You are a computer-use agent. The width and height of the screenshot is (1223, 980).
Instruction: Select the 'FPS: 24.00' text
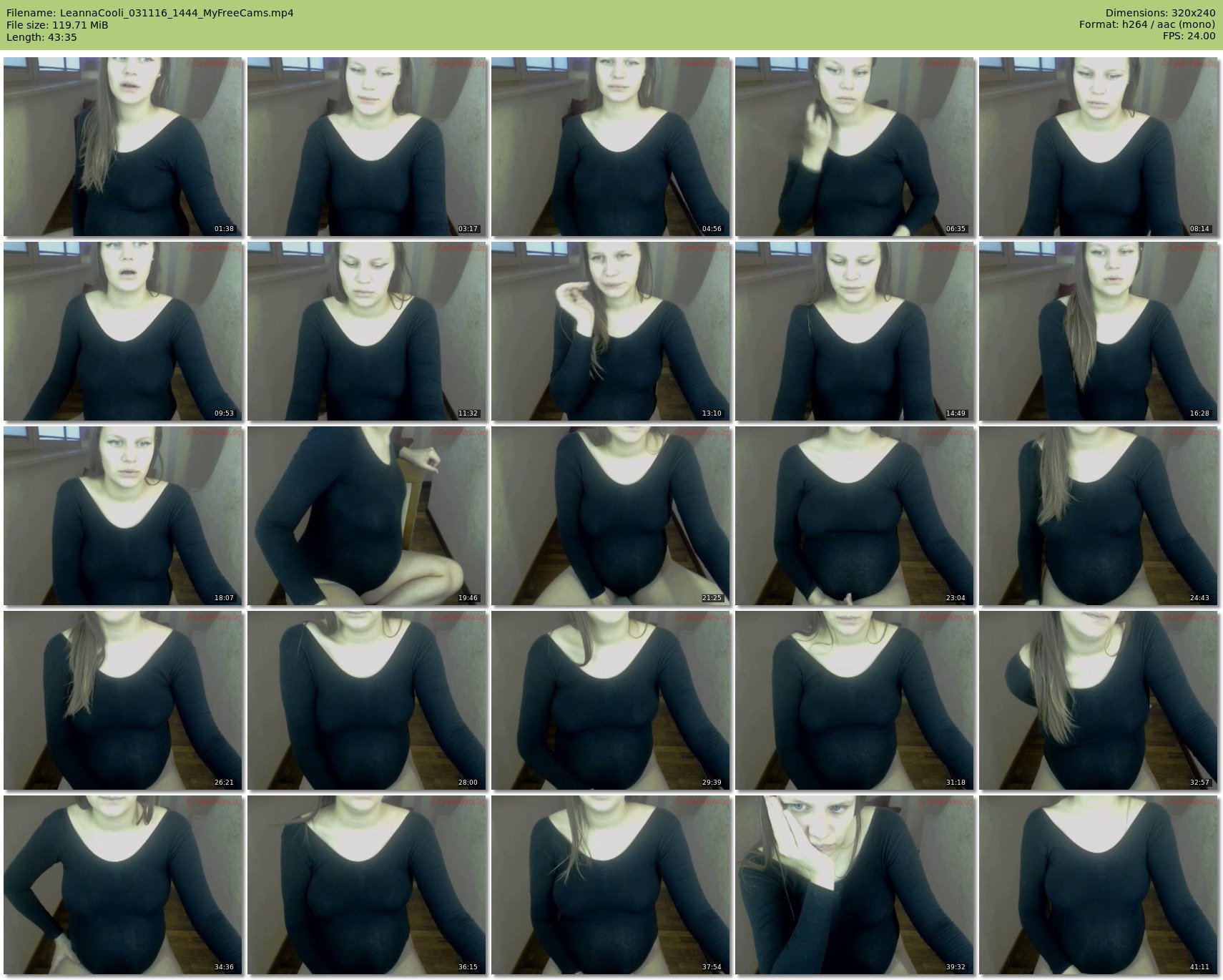coord(1189,36)
